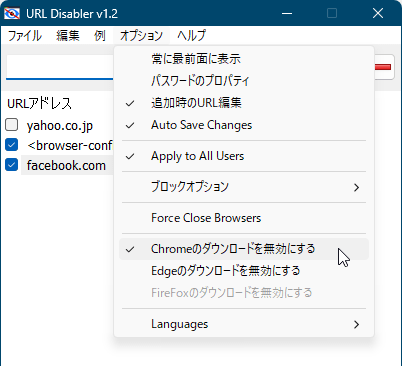Toggle Apply to All Users option
The width and height of the screenshot is (402, 366).
[244, 156]
